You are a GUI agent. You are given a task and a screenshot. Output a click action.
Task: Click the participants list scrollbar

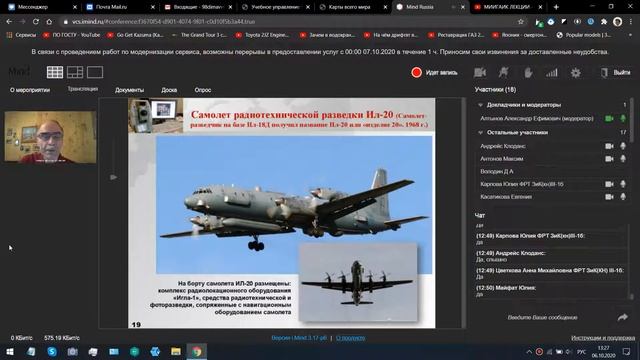click(x=632, y=120)
